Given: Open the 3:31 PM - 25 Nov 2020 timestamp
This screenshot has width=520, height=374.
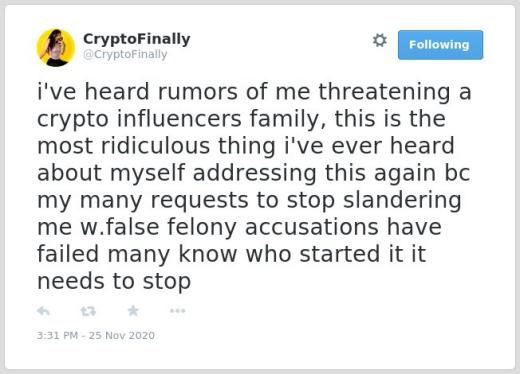Looking at the screenshot, I should coord(96,335).
